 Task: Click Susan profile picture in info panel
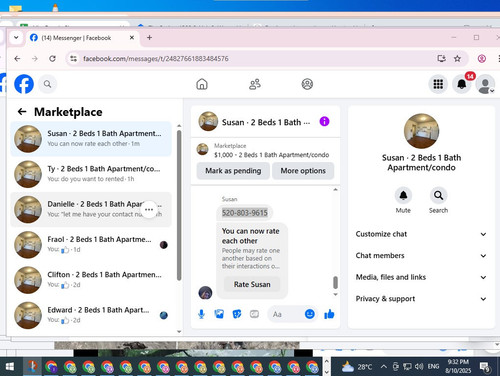[x=421, y=131]
